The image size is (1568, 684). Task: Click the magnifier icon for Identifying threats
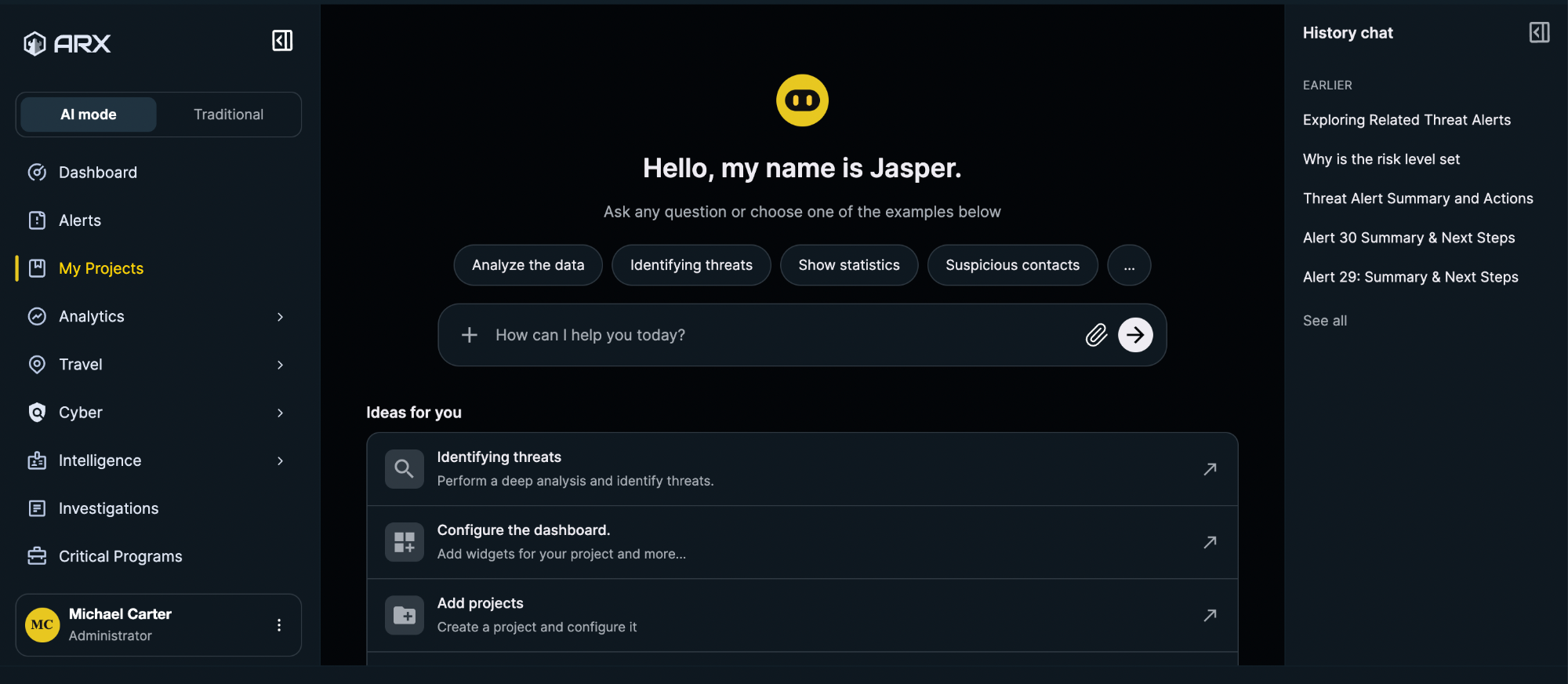[405, 469]
